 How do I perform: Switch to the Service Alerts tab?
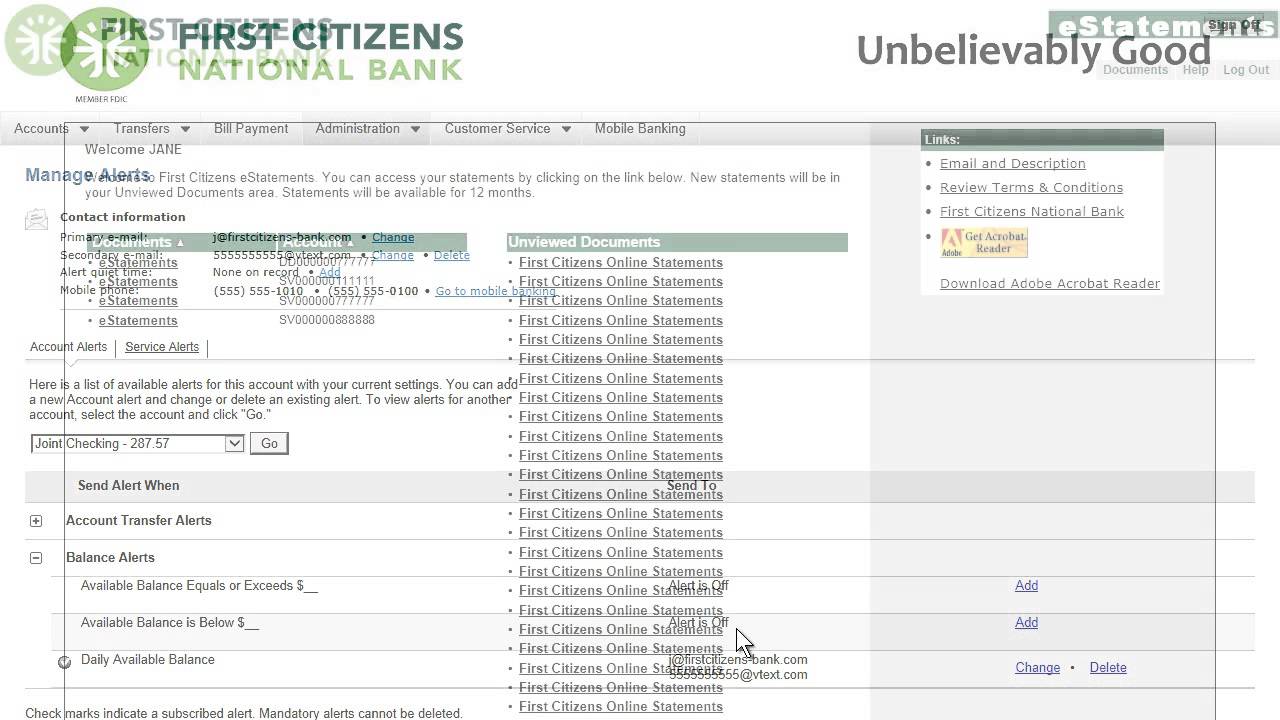point(162,347)
